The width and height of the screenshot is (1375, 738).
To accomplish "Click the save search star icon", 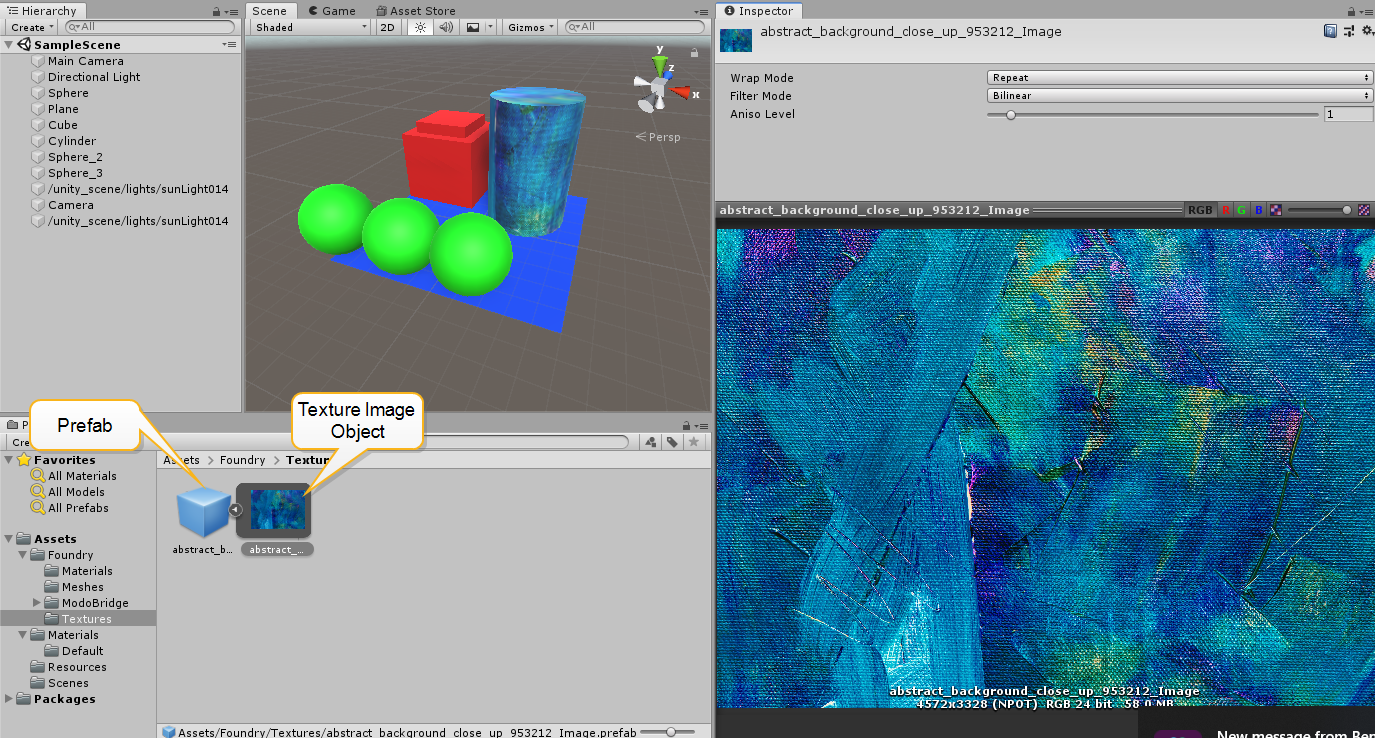I will (x=693, y=442).
